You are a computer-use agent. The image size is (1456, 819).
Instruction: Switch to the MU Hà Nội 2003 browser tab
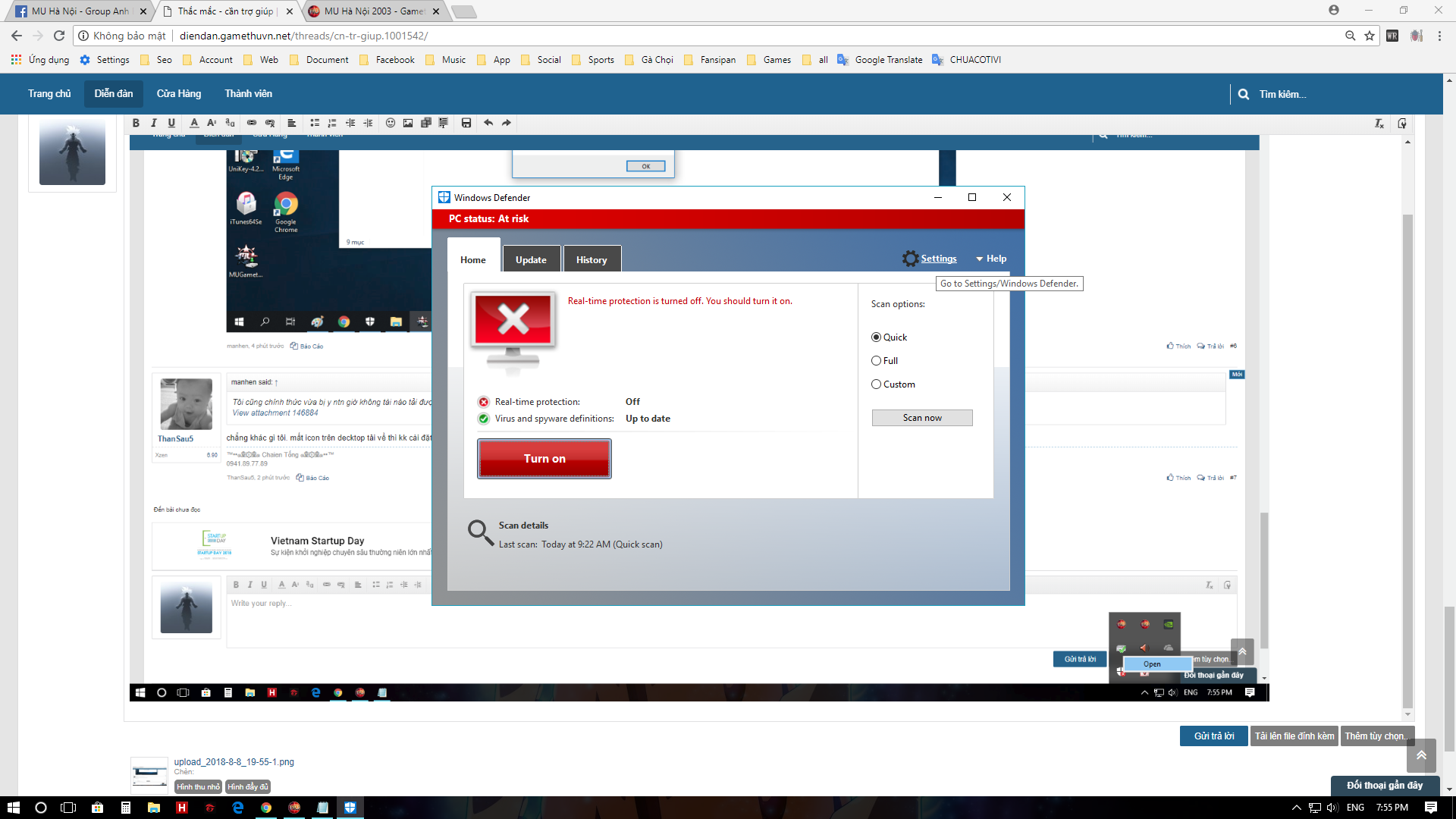[x=375, y=11]
